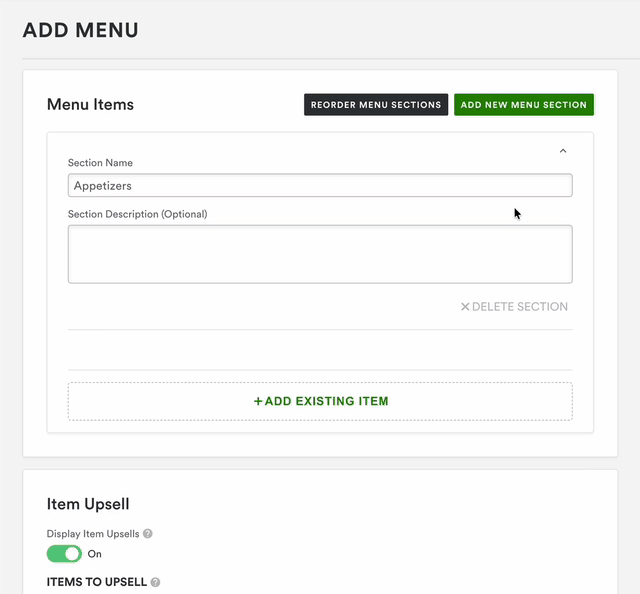Click the Add Existing Item text

pos(327,401)
